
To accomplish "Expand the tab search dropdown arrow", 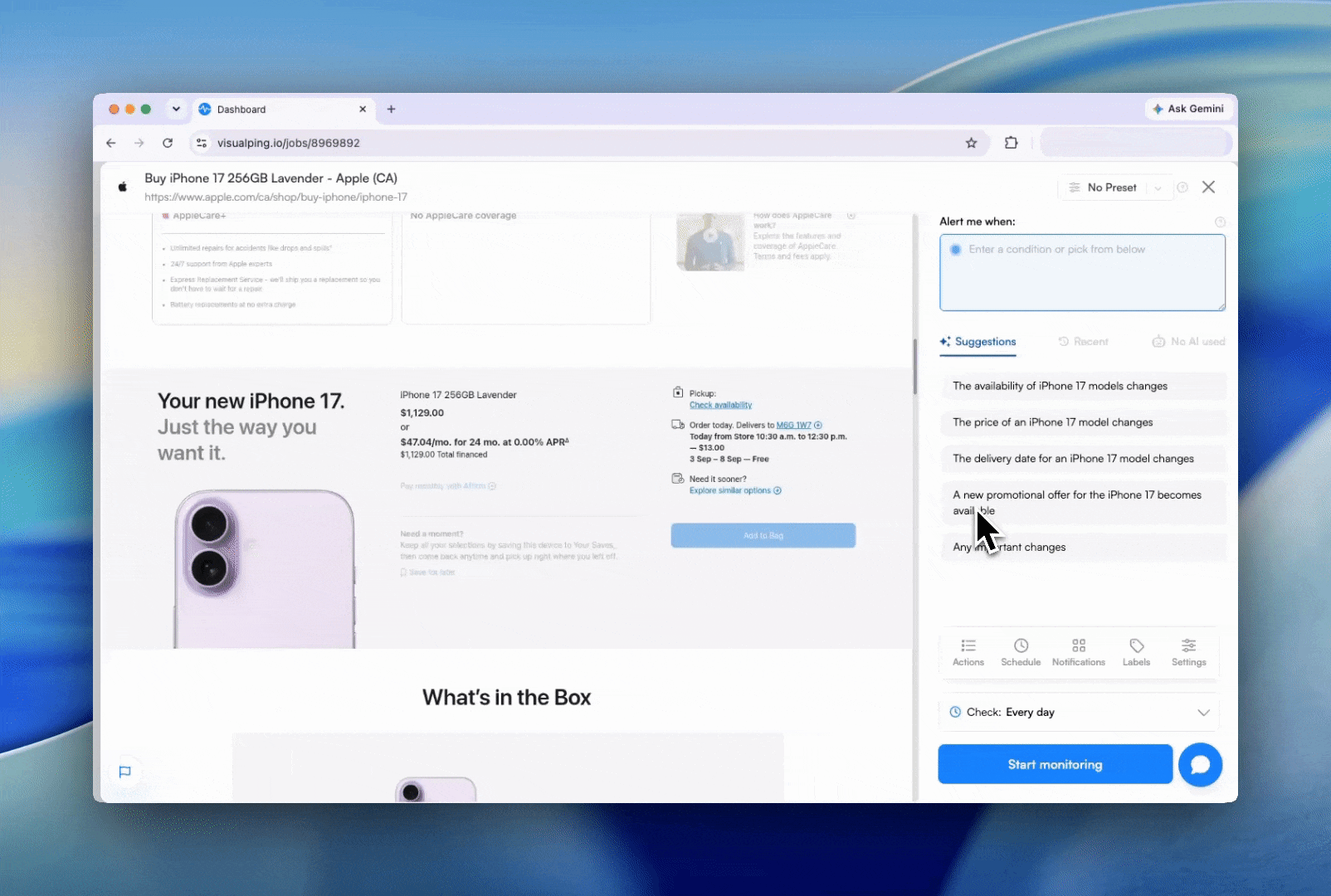I will [176, 109].
